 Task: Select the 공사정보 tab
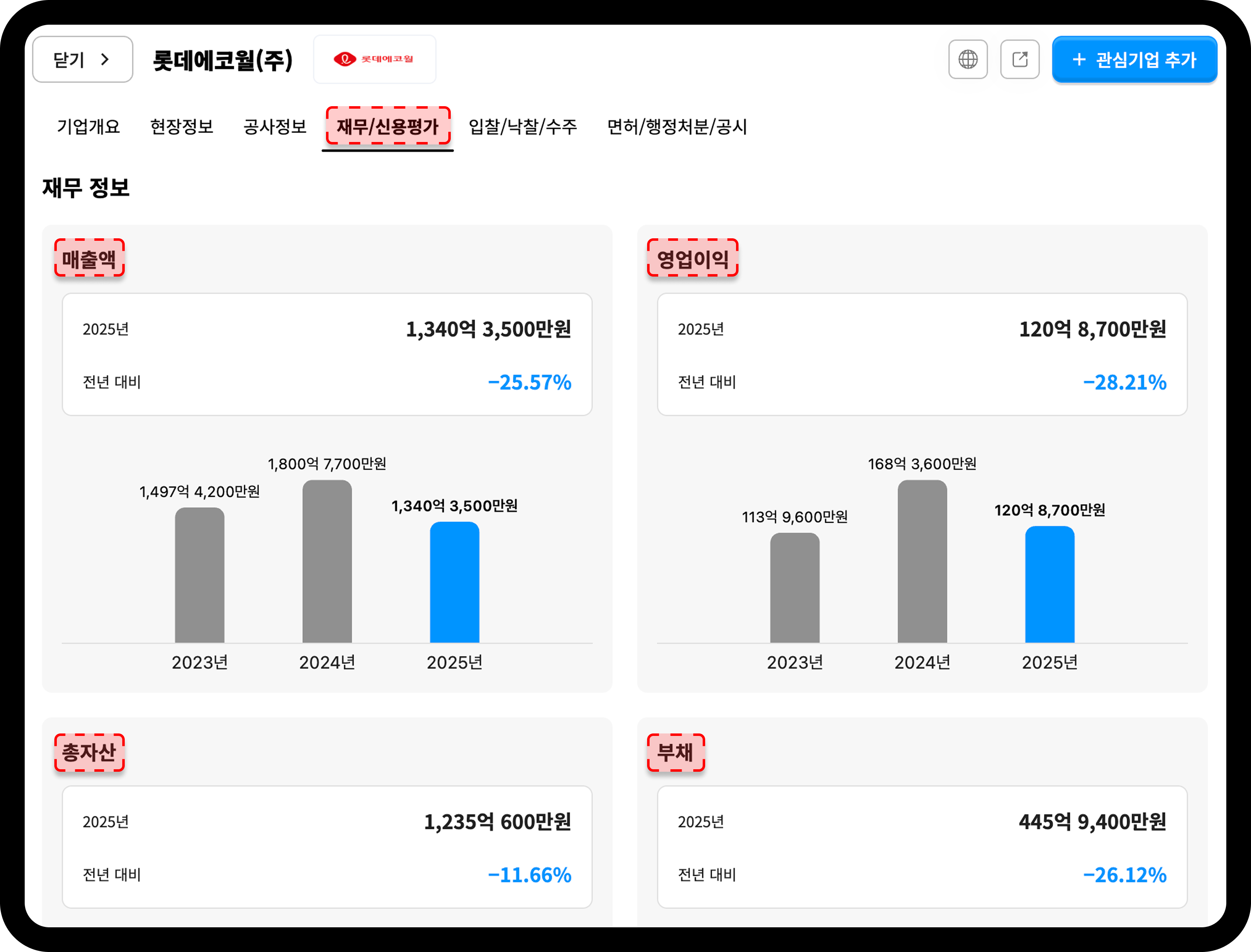pos(275,126)
